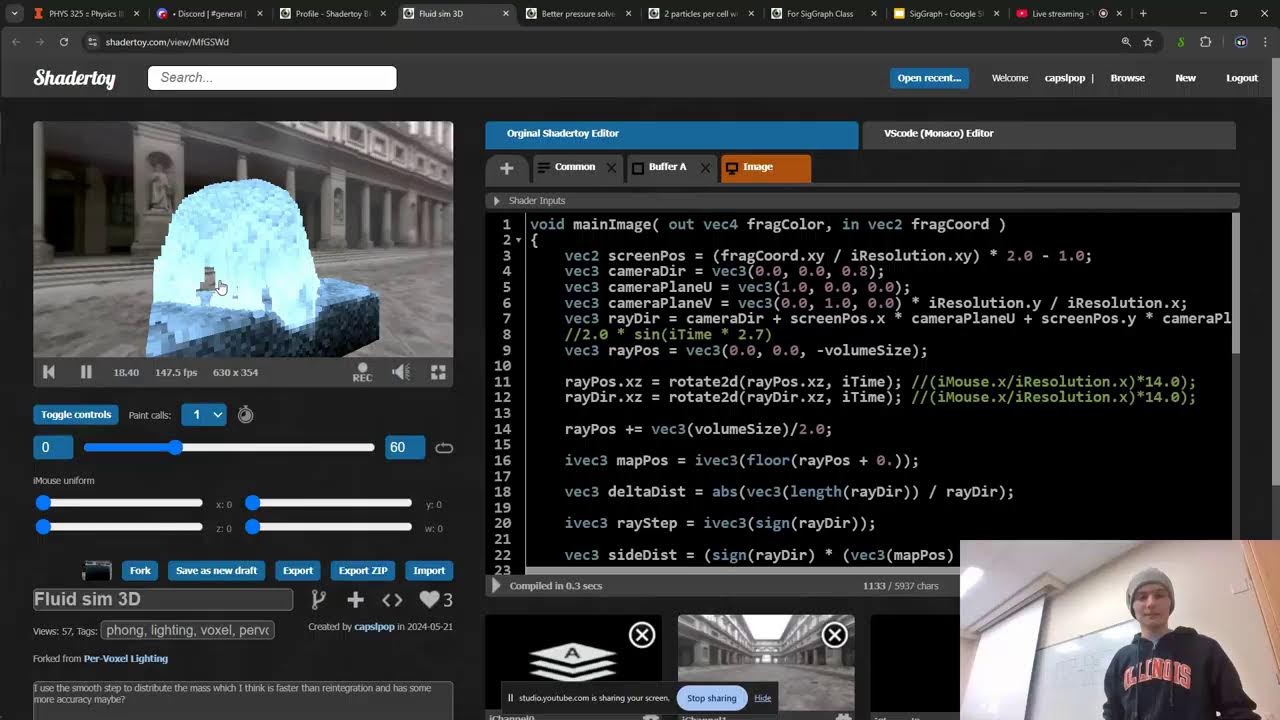Open the New shader link

tap(1185, 78)
